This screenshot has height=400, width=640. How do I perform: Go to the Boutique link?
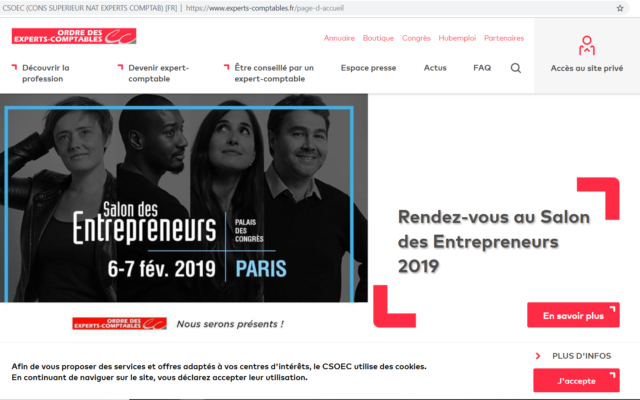coord(378,38)
